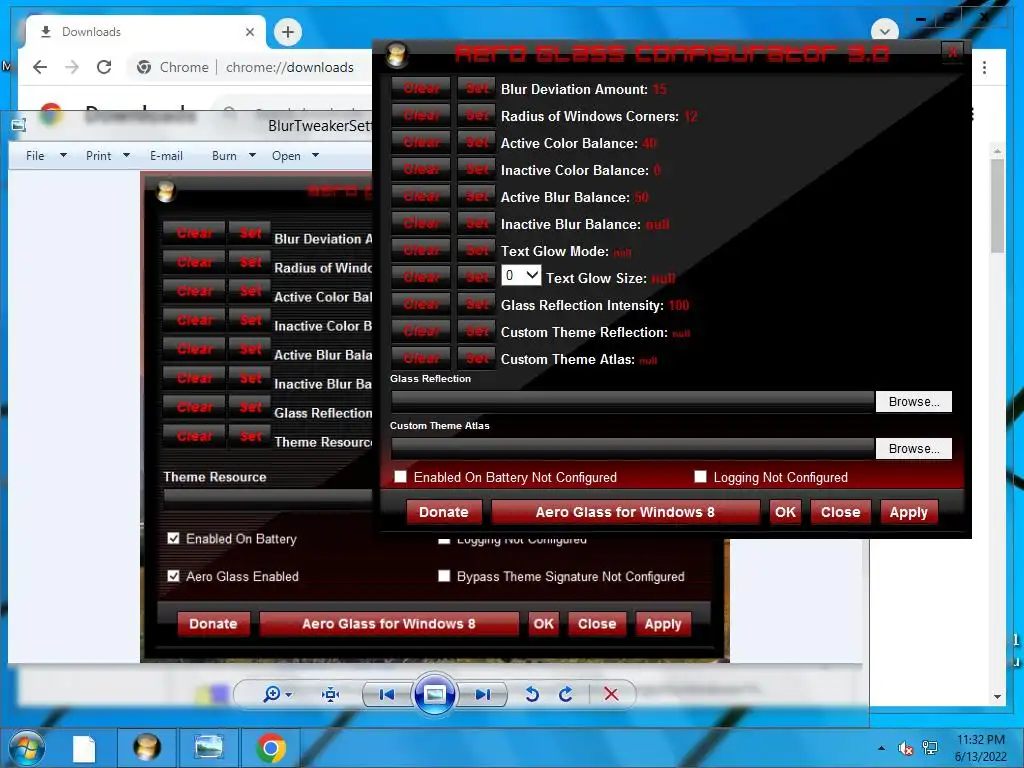The width and height of the screenshot is (1024, 768).
Task: Open Text Glow Size dropdown
Action: [520, 275]
